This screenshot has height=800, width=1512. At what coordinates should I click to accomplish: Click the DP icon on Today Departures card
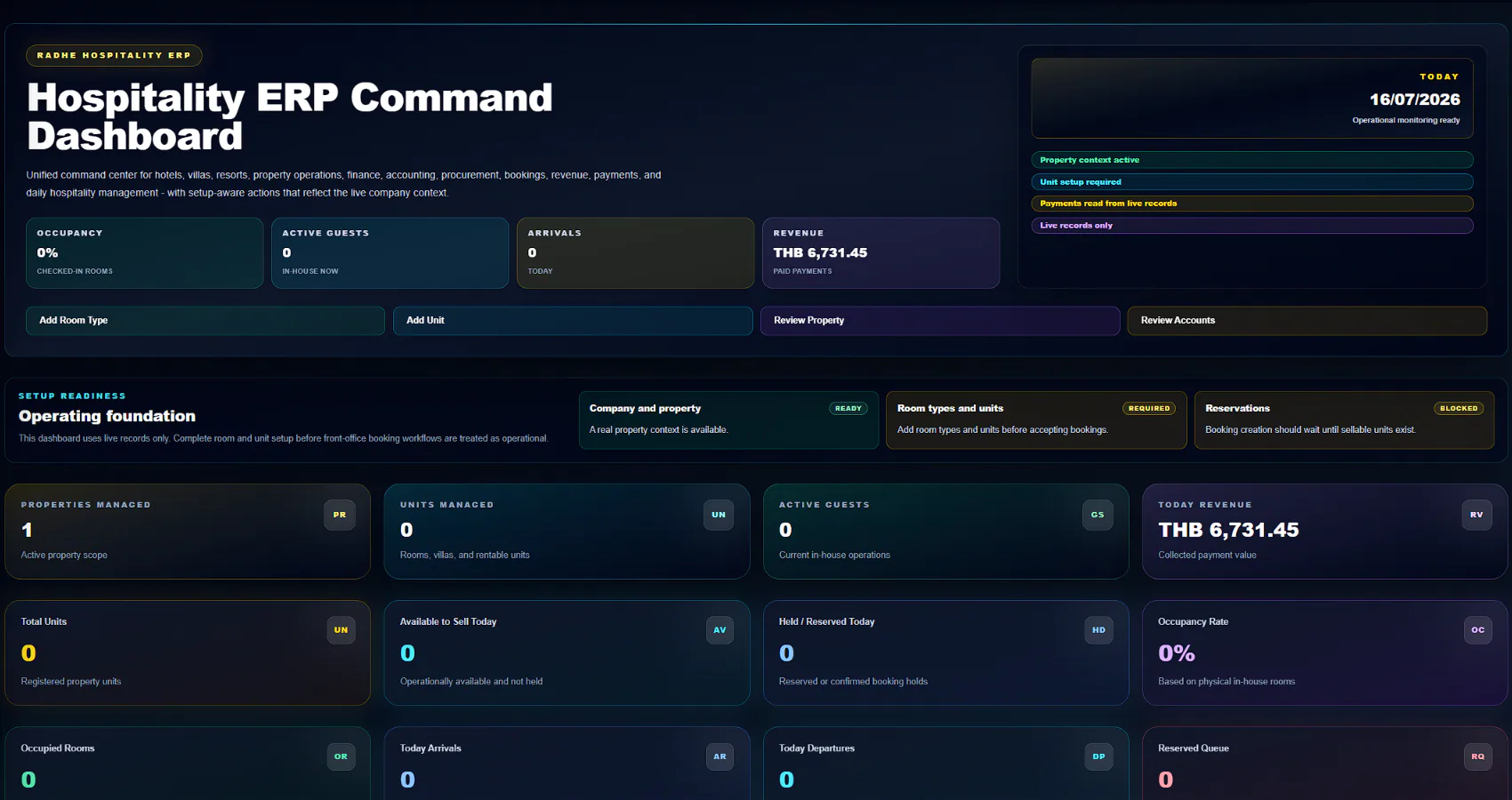pos(1098,756)
